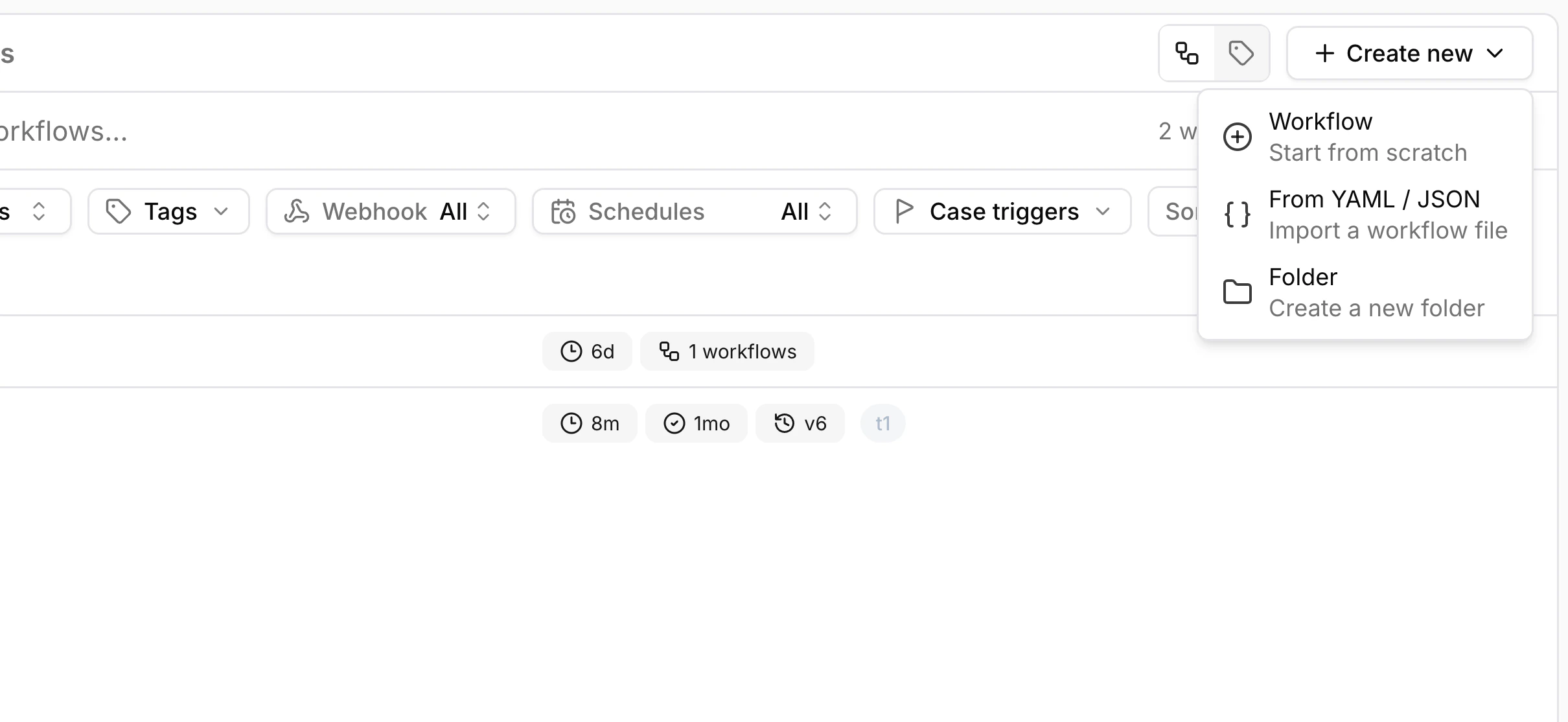Click the 1 workflows badge
The image size is (1568, 722).
727,351
